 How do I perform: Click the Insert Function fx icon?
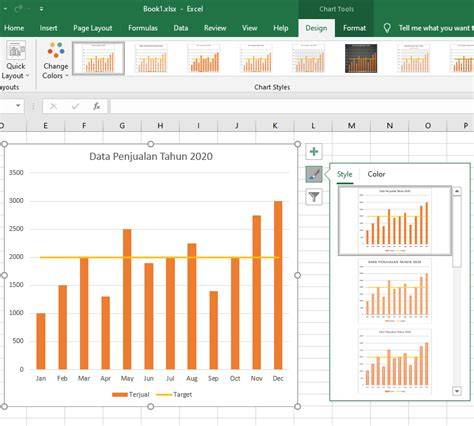click(96, 106)
